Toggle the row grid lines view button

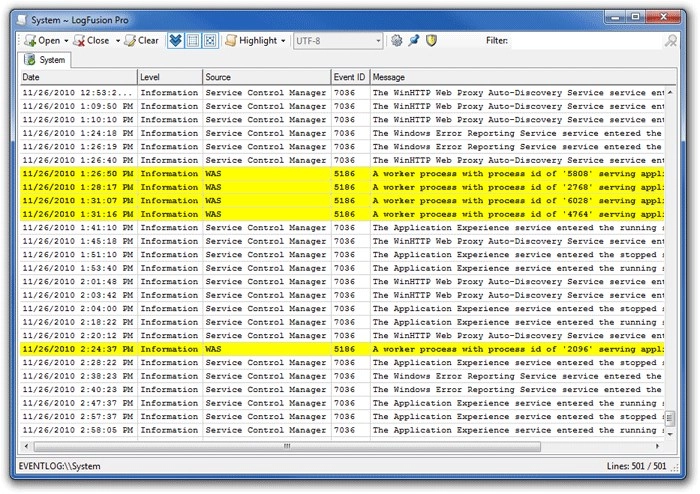point(193,41)
